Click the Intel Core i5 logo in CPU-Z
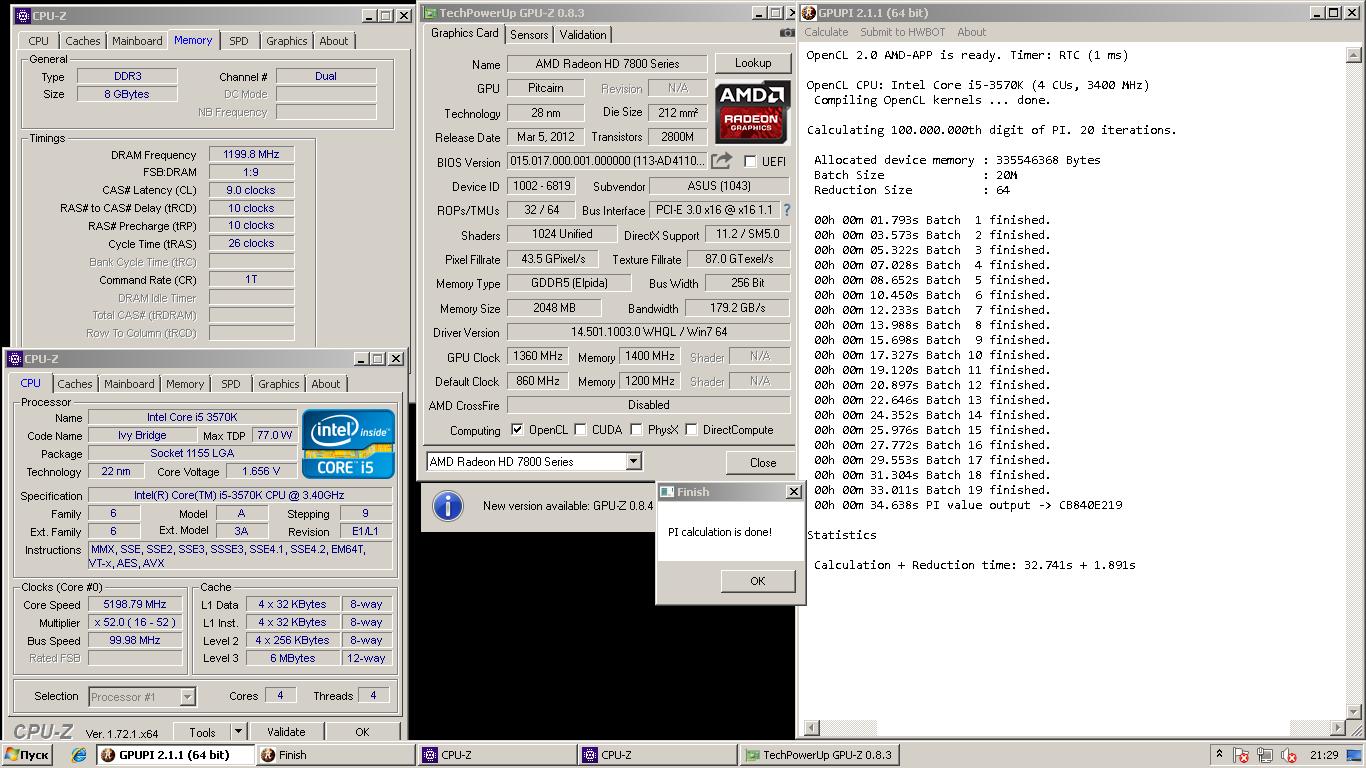The width and height of the screenshot is (1366, 768). click(348, 443)
